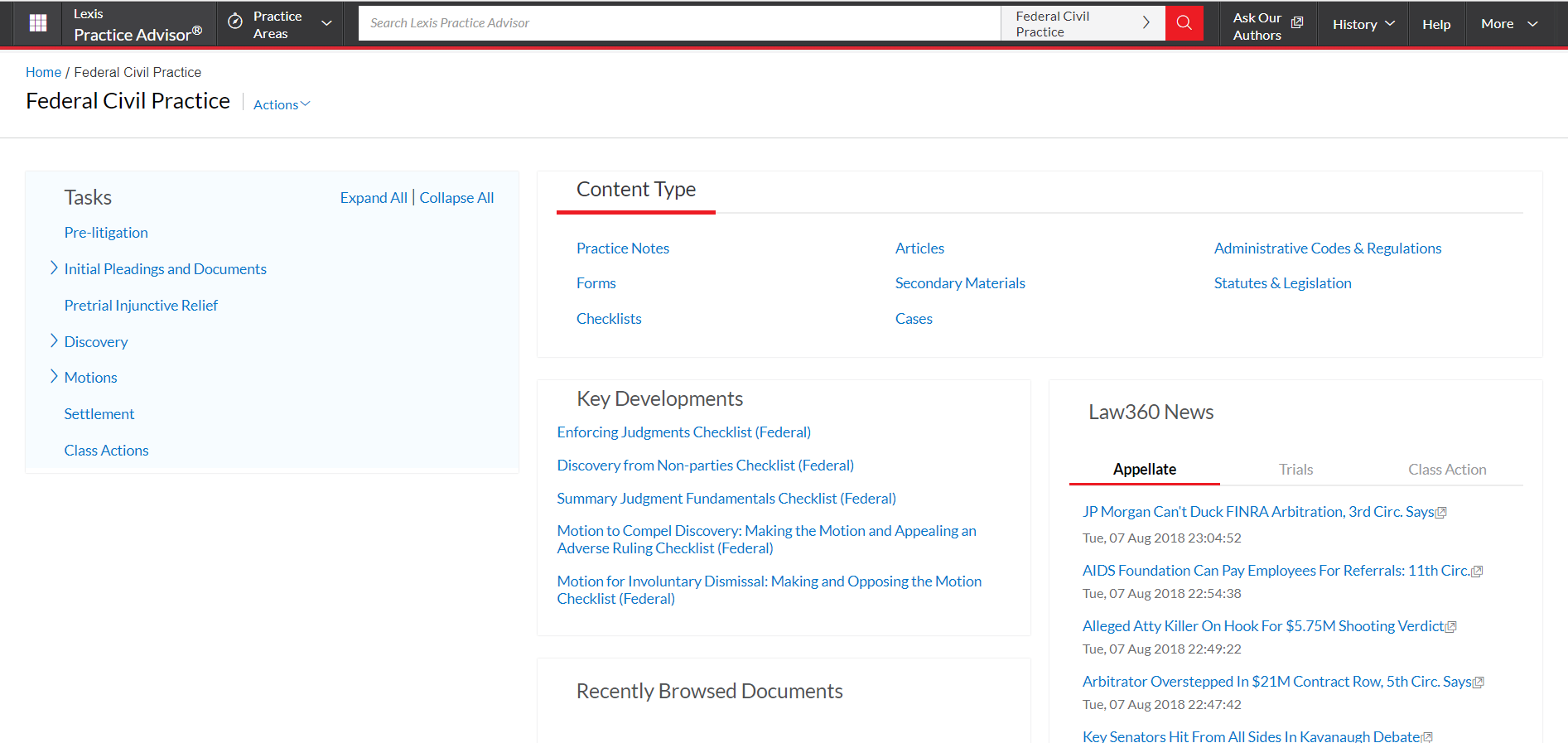The height and width of the screenshot is (743, 1568).
Task: Open the Settlement task link
Action: click(99, 414)
